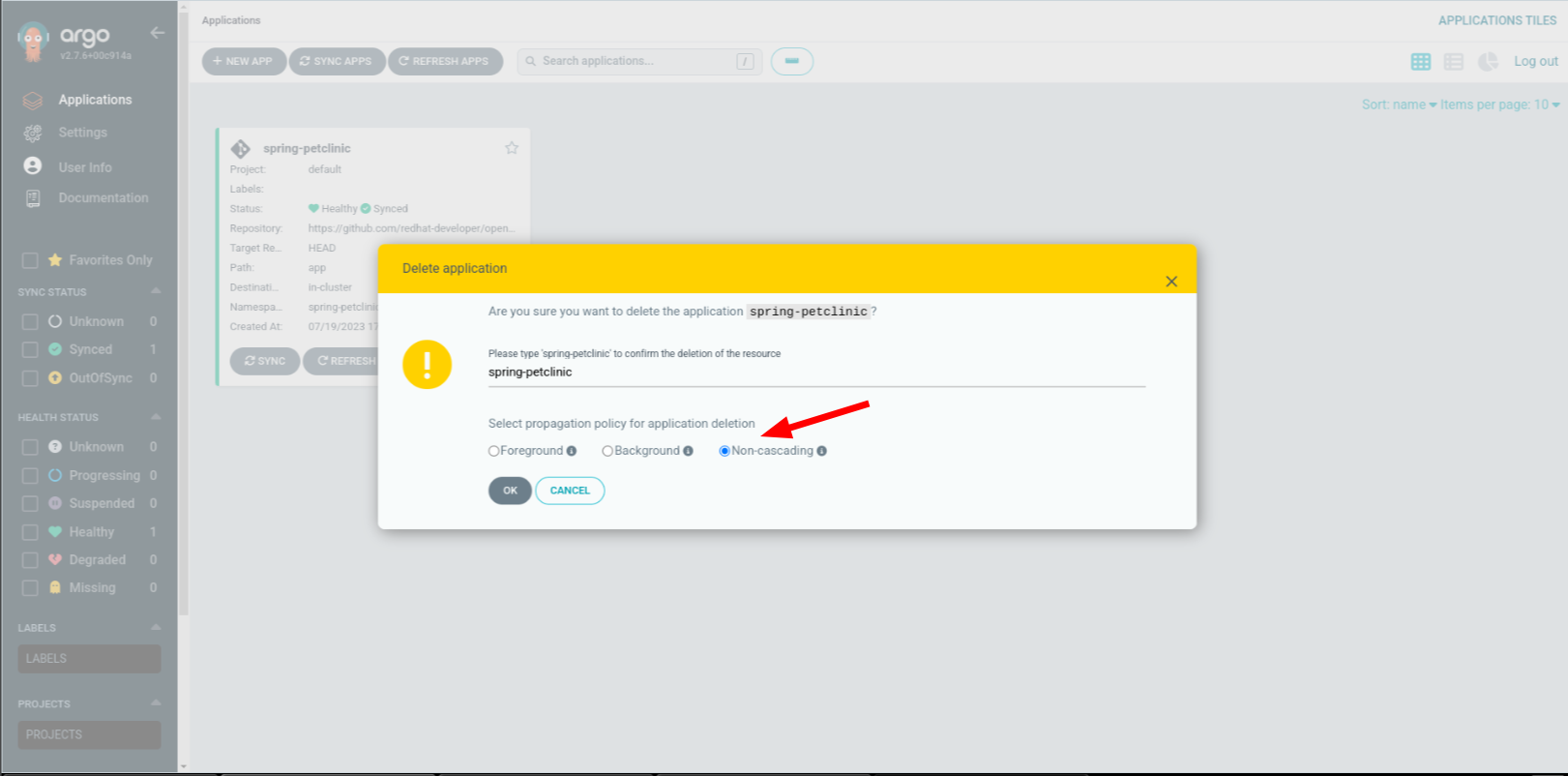Viewport: 1568px width, 776px height.
Task: Close the Delete application dialog
Action: 1171,282
